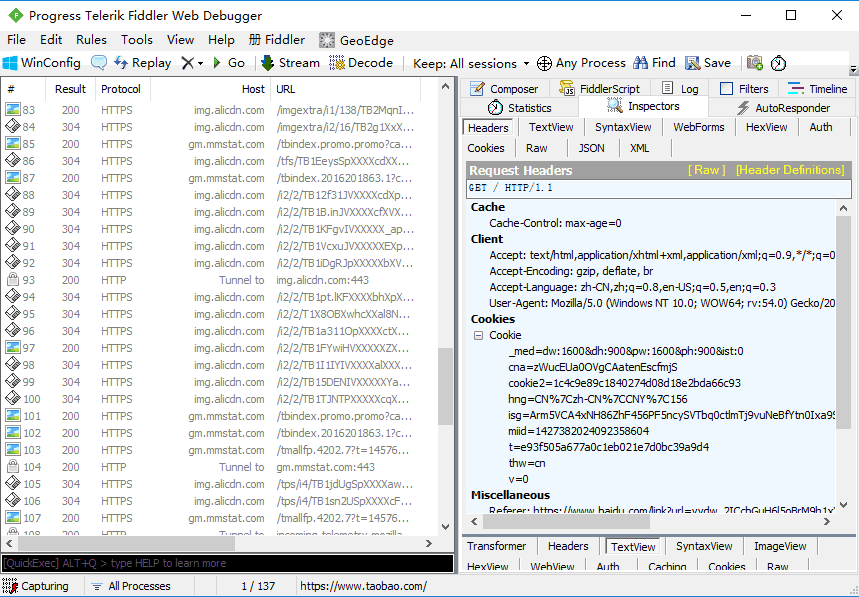Click the camera screenshot icon

(x=755, y=63)
